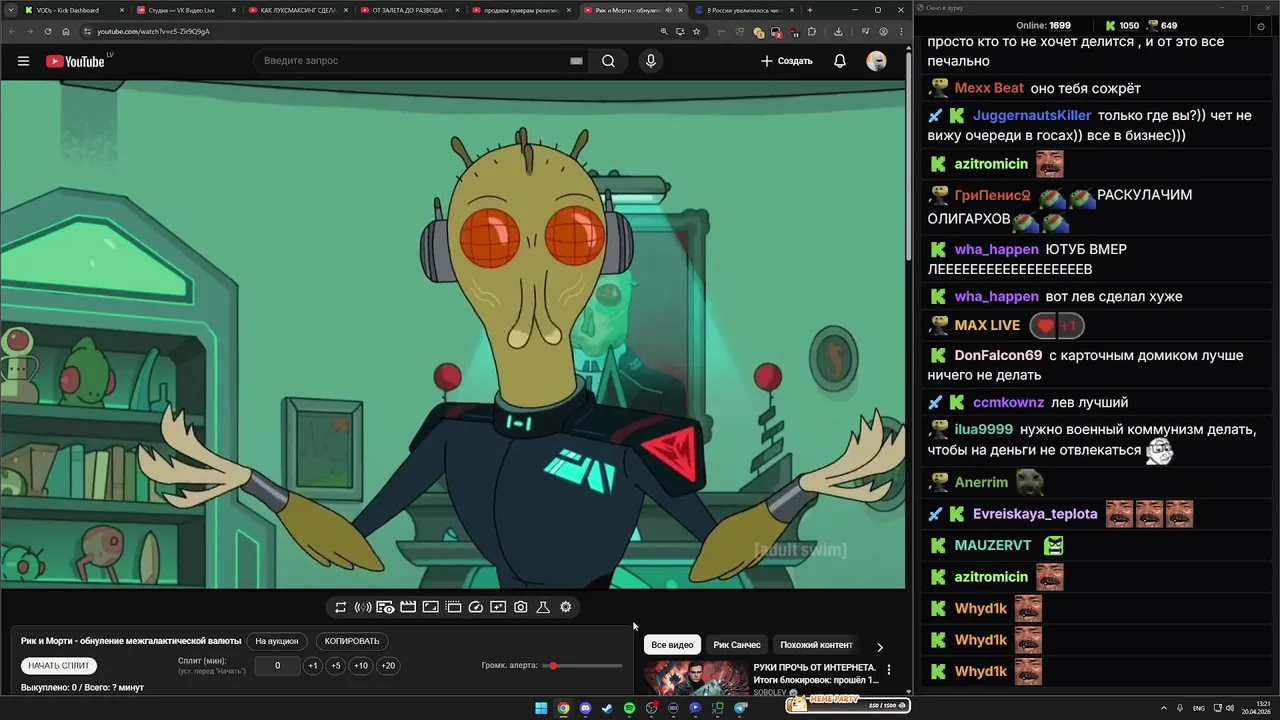
Task: Select the Все видео filter chip
Action: point(672,645)
